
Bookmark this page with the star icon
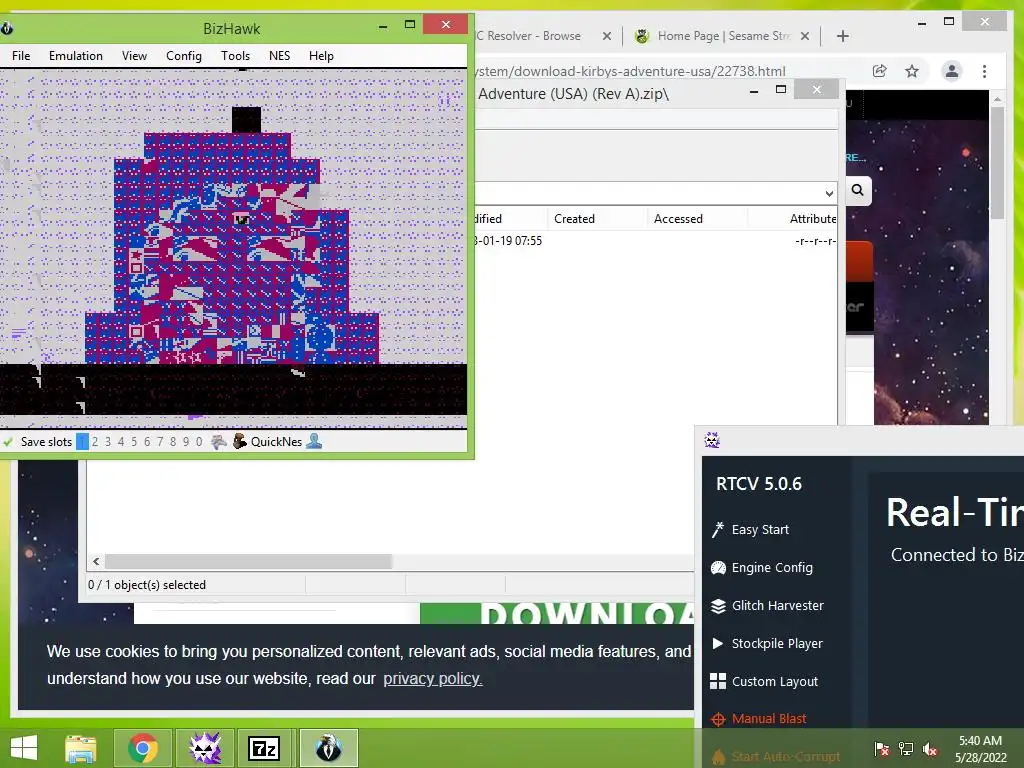912,71
